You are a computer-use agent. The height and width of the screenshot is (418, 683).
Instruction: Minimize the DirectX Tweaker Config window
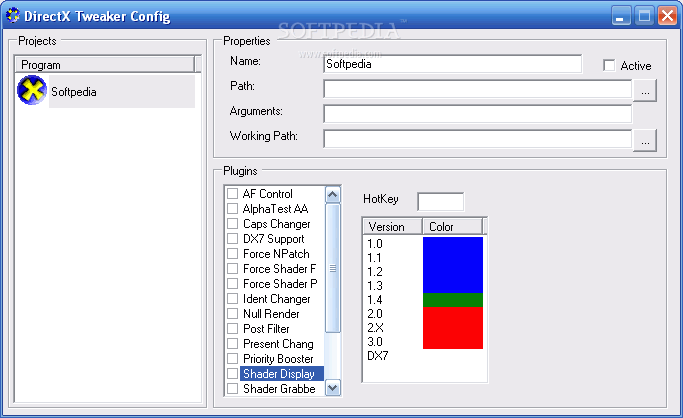[x=621, y=16]
